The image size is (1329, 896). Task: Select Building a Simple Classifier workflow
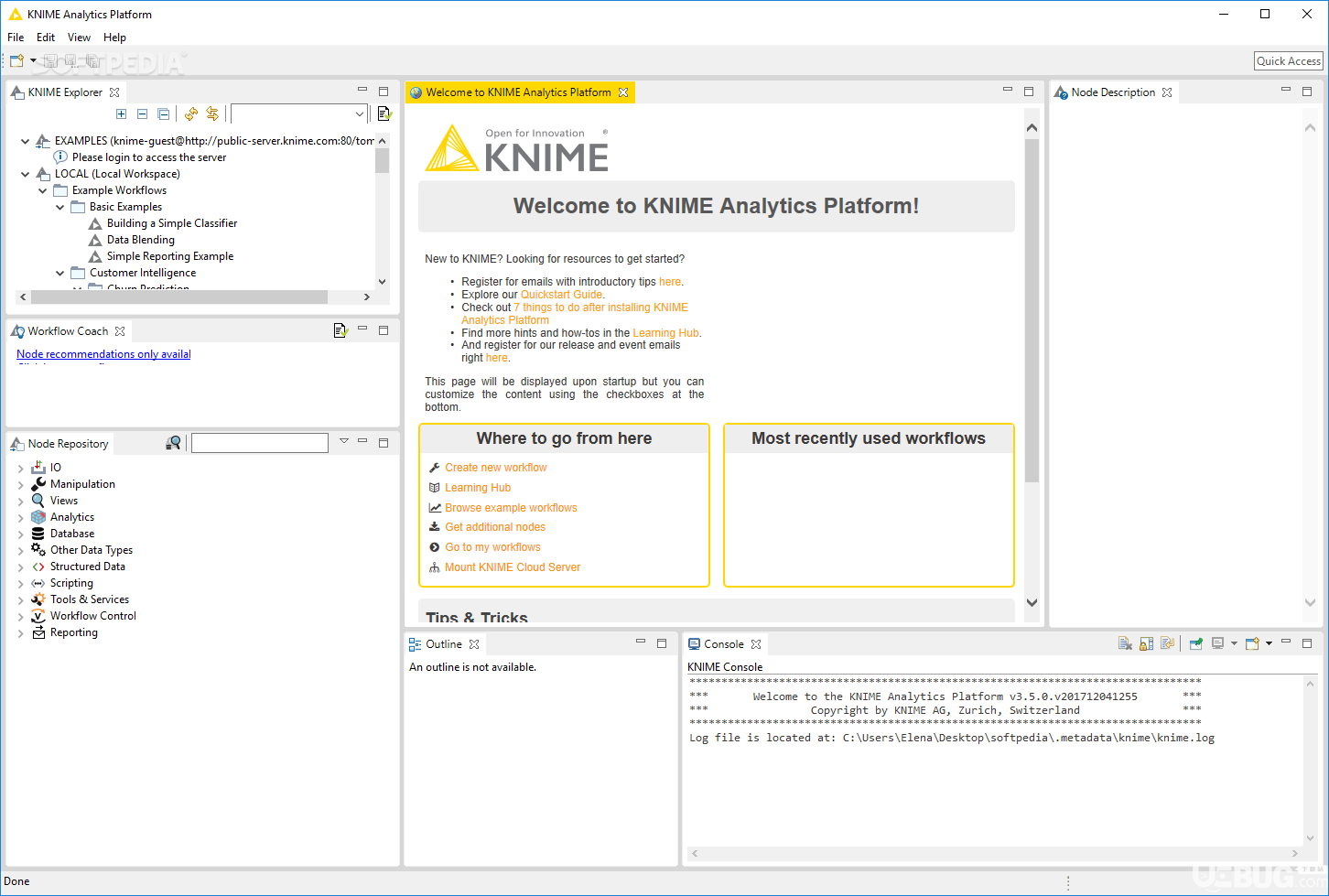click(172, 223)
